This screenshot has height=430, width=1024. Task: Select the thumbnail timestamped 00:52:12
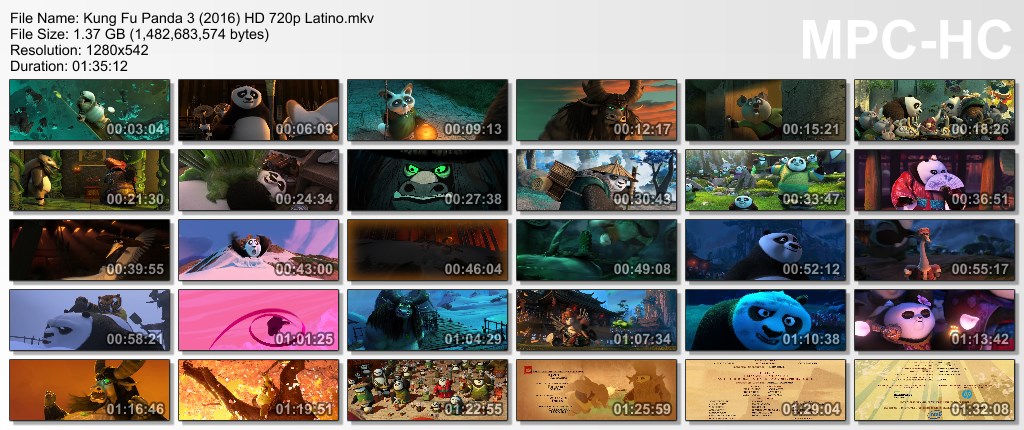point(765,250)
